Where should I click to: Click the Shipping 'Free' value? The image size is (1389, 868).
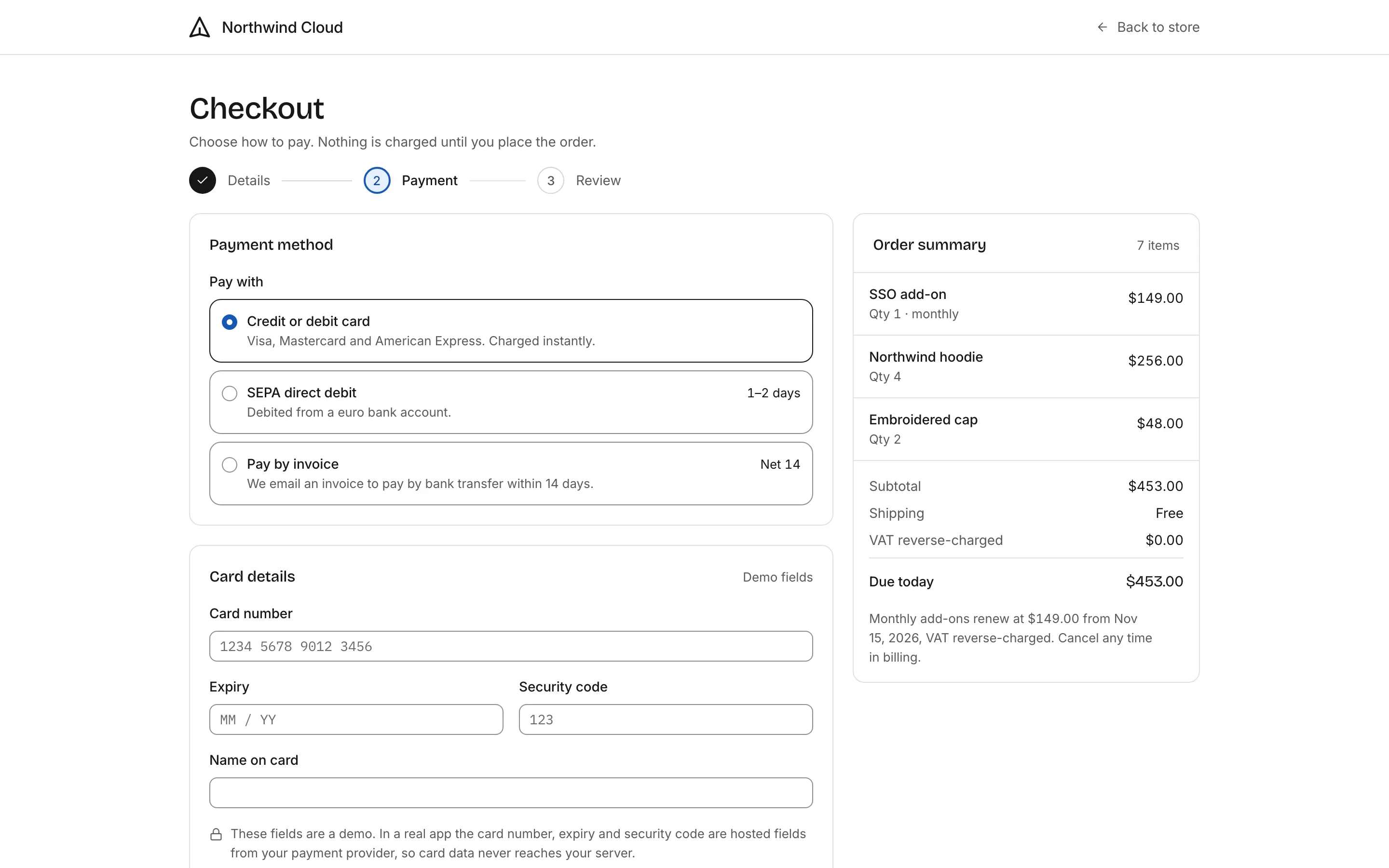click(x=1169, y=513)
